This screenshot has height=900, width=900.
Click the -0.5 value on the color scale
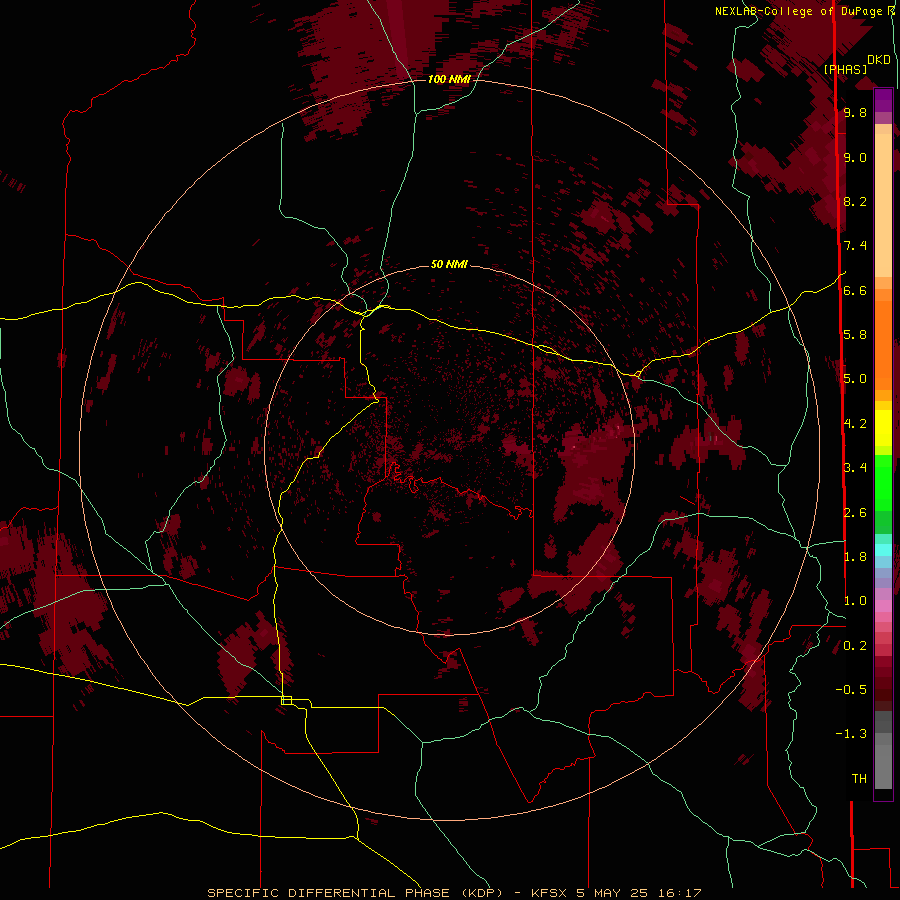(851, 690)
